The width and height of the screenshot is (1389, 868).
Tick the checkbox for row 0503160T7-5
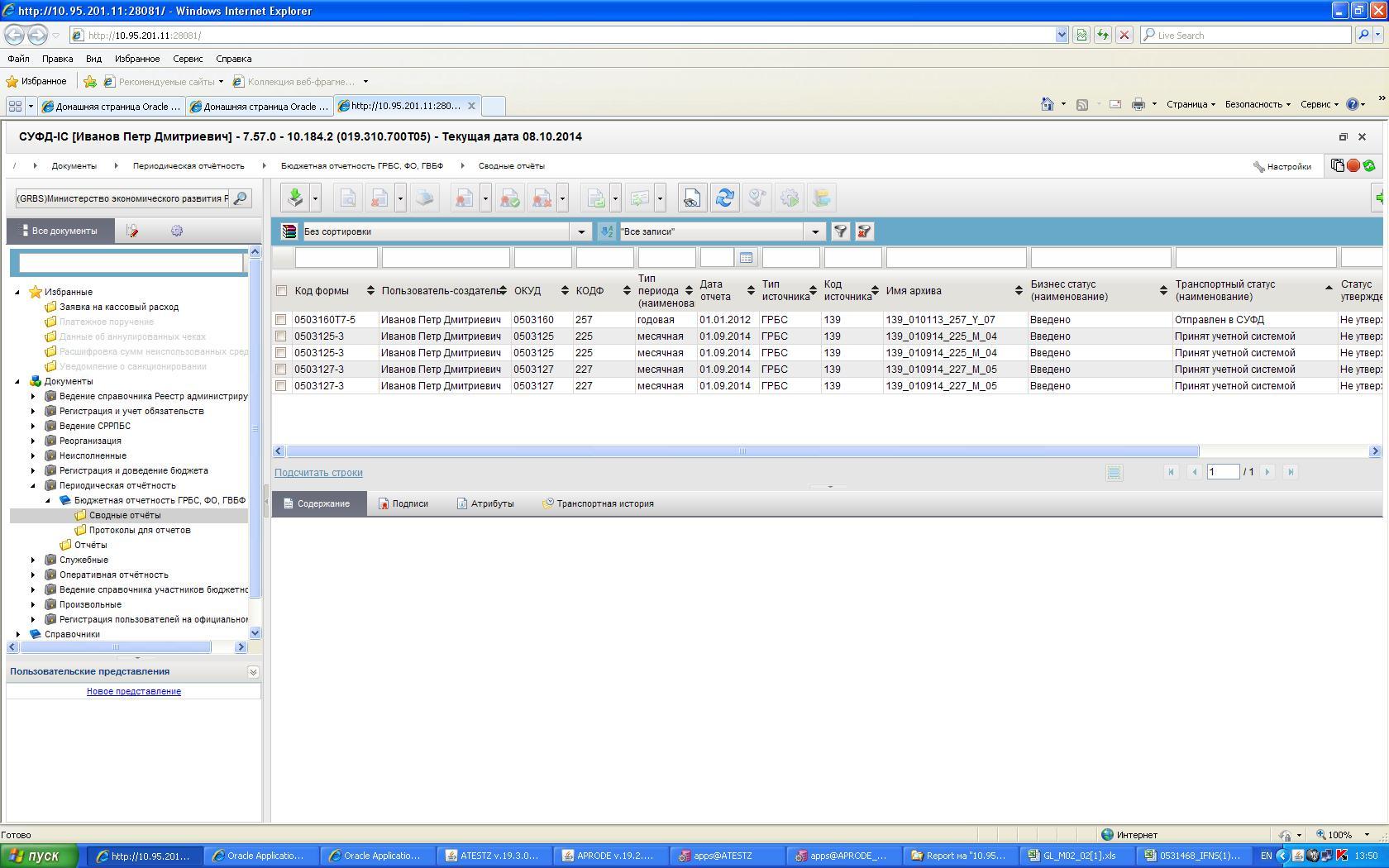(281, 320)
